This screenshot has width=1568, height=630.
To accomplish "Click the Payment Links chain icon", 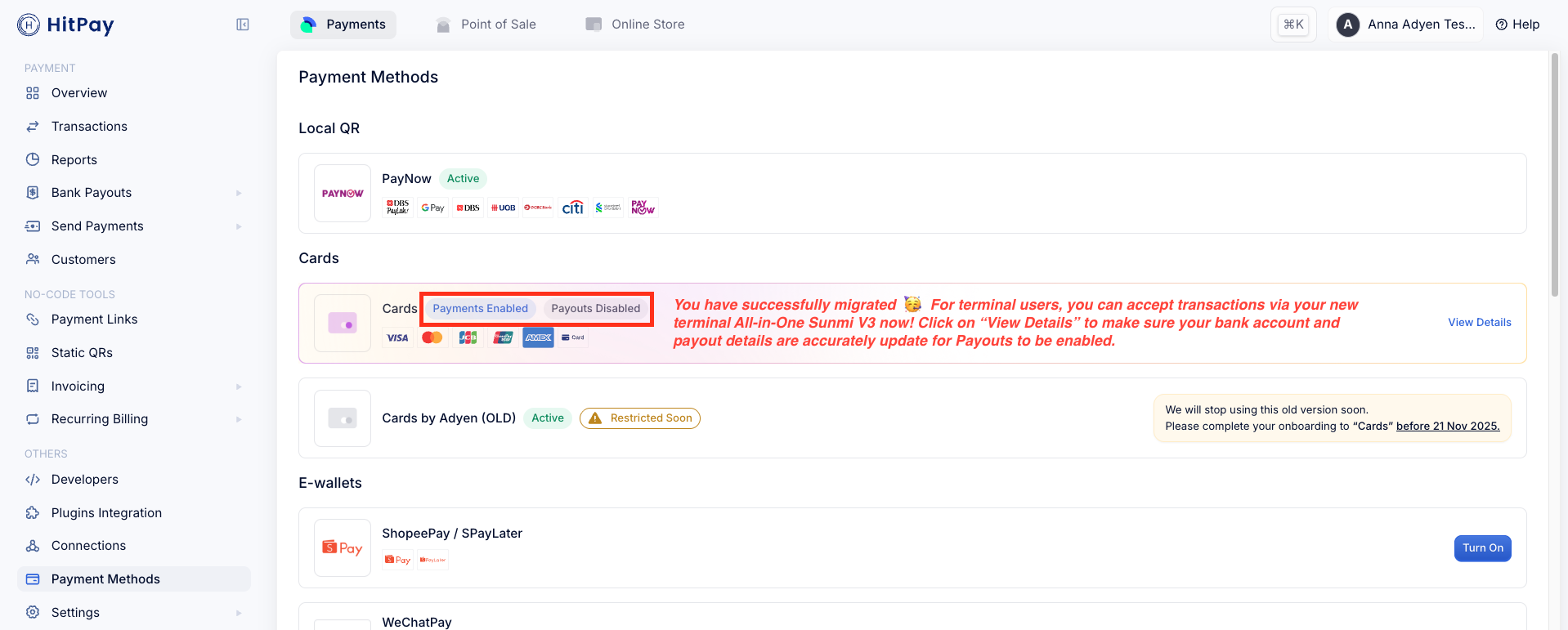I will click(33, 319).
